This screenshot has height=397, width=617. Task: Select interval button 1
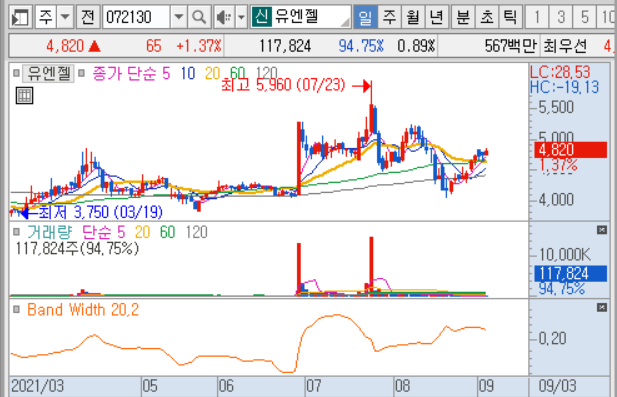coord(537,17)
